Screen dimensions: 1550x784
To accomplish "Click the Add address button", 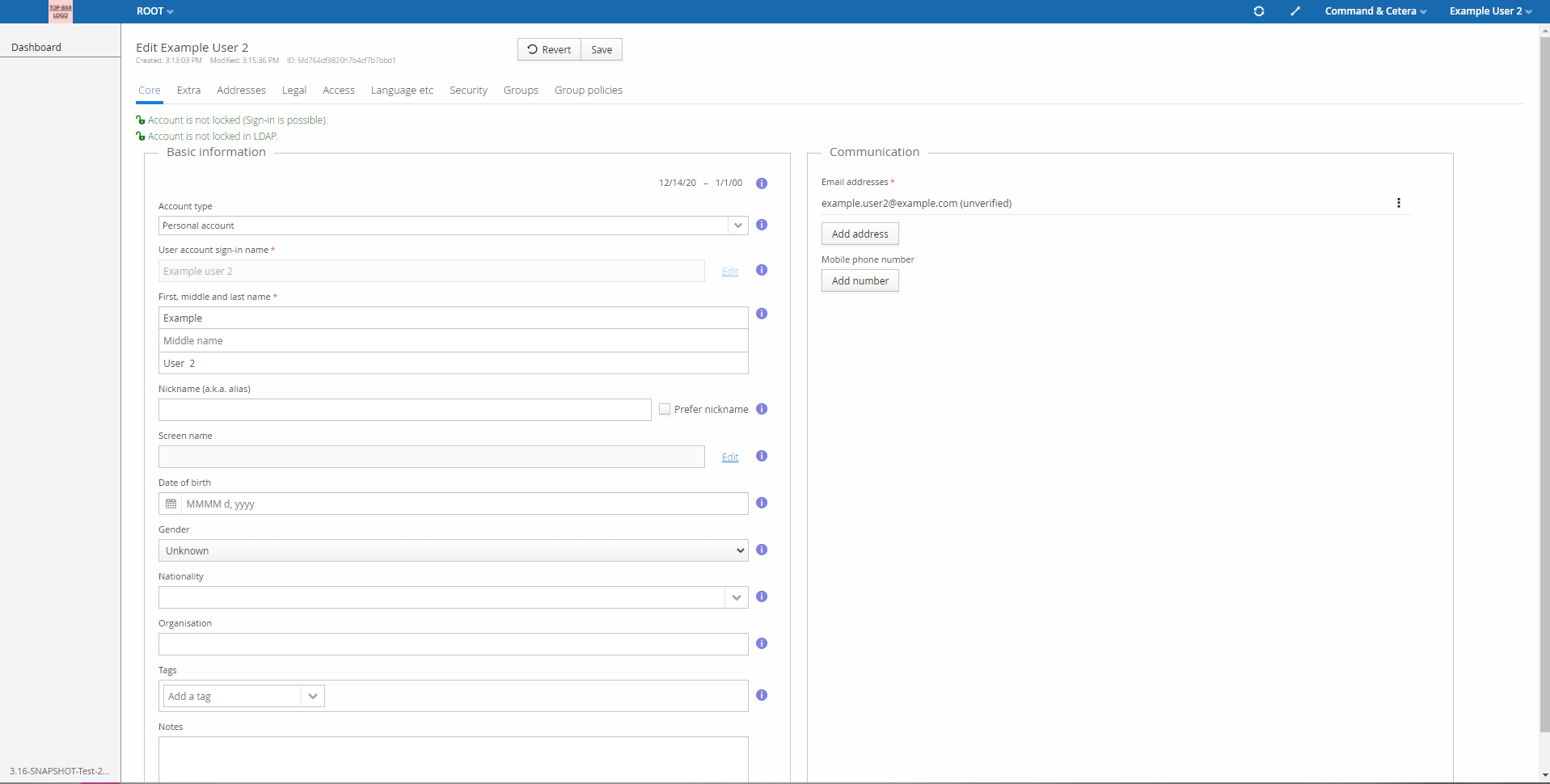I will [859, 234].
